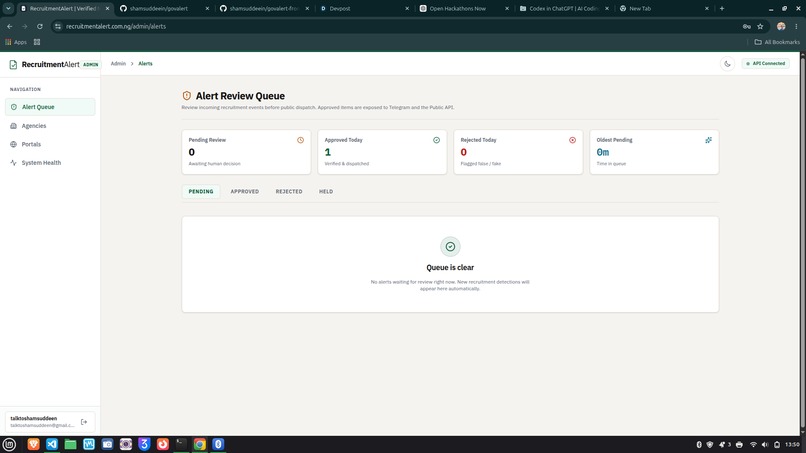Open Visual Studio Code from the taskbar

[x=52, y=444]
